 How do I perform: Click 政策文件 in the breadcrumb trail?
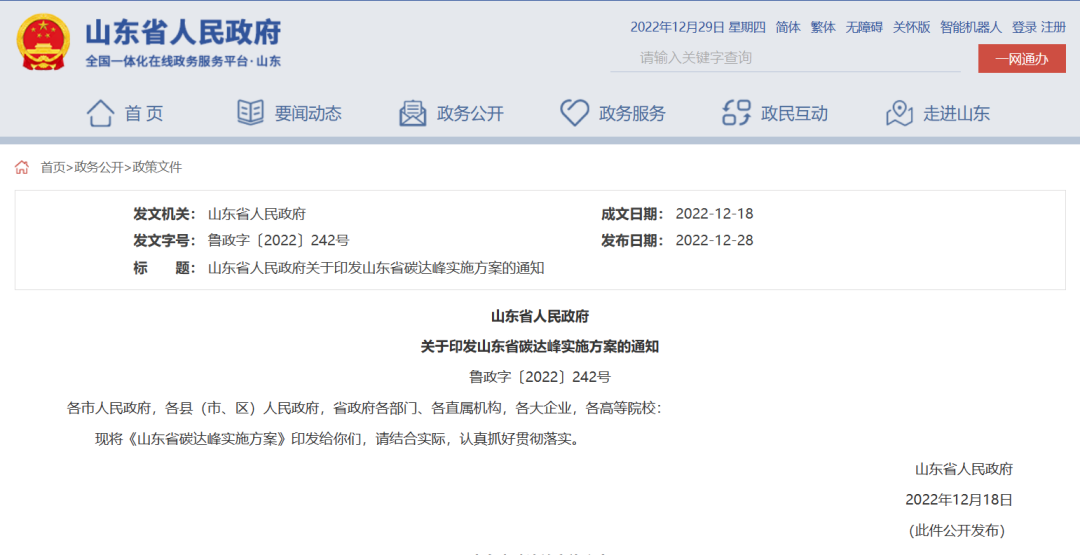coord(157,167)
